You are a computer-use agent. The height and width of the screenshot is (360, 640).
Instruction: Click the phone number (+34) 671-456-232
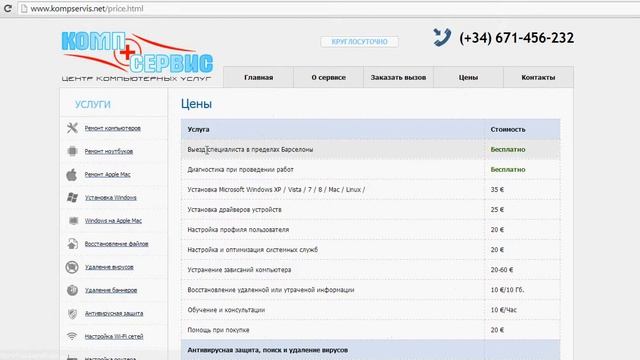coord(516,38)
